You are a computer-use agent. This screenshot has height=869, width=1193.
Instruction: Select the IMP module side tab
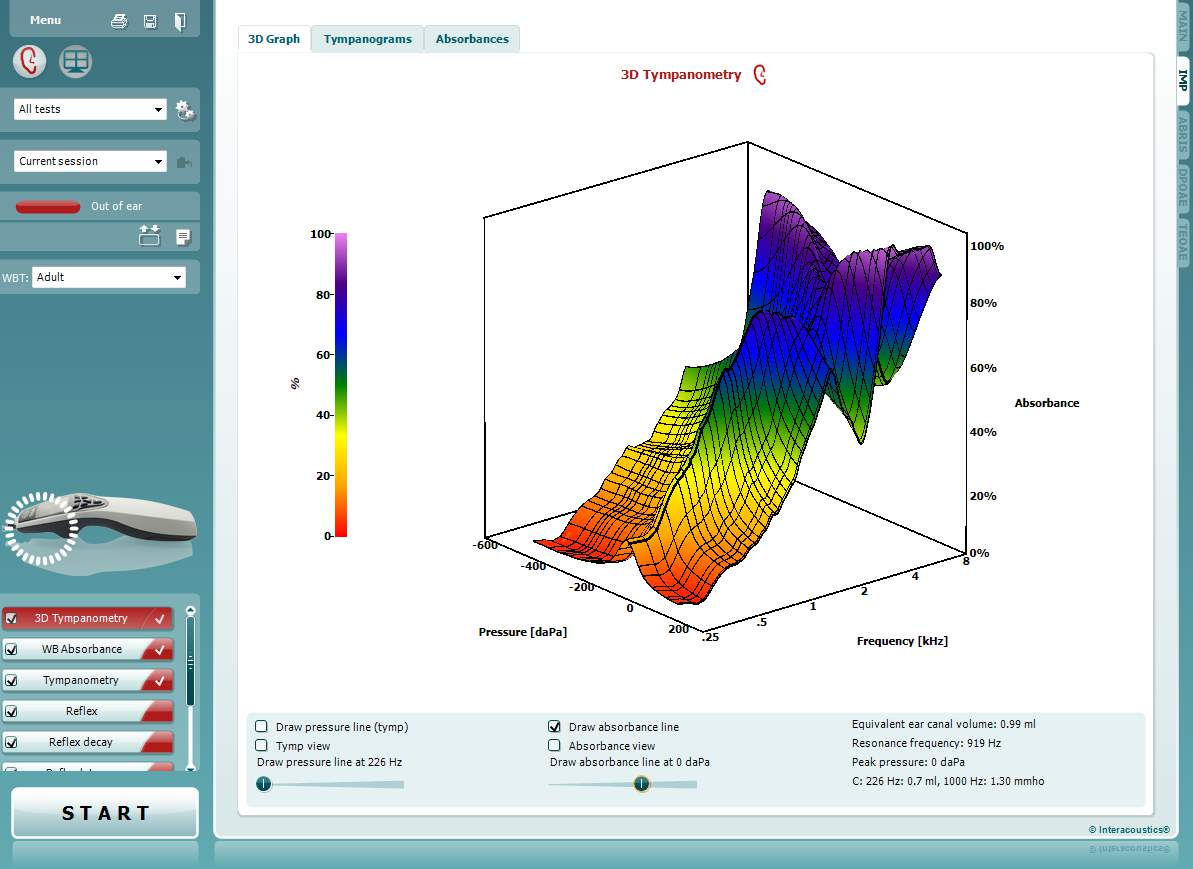1183,81
